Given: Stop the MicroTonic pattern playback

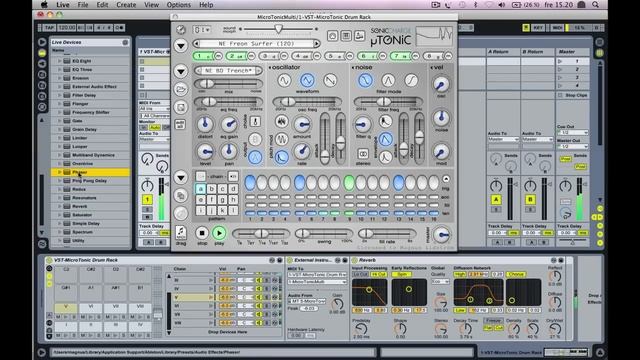Looking at the screenshot, I should [202, 233].
